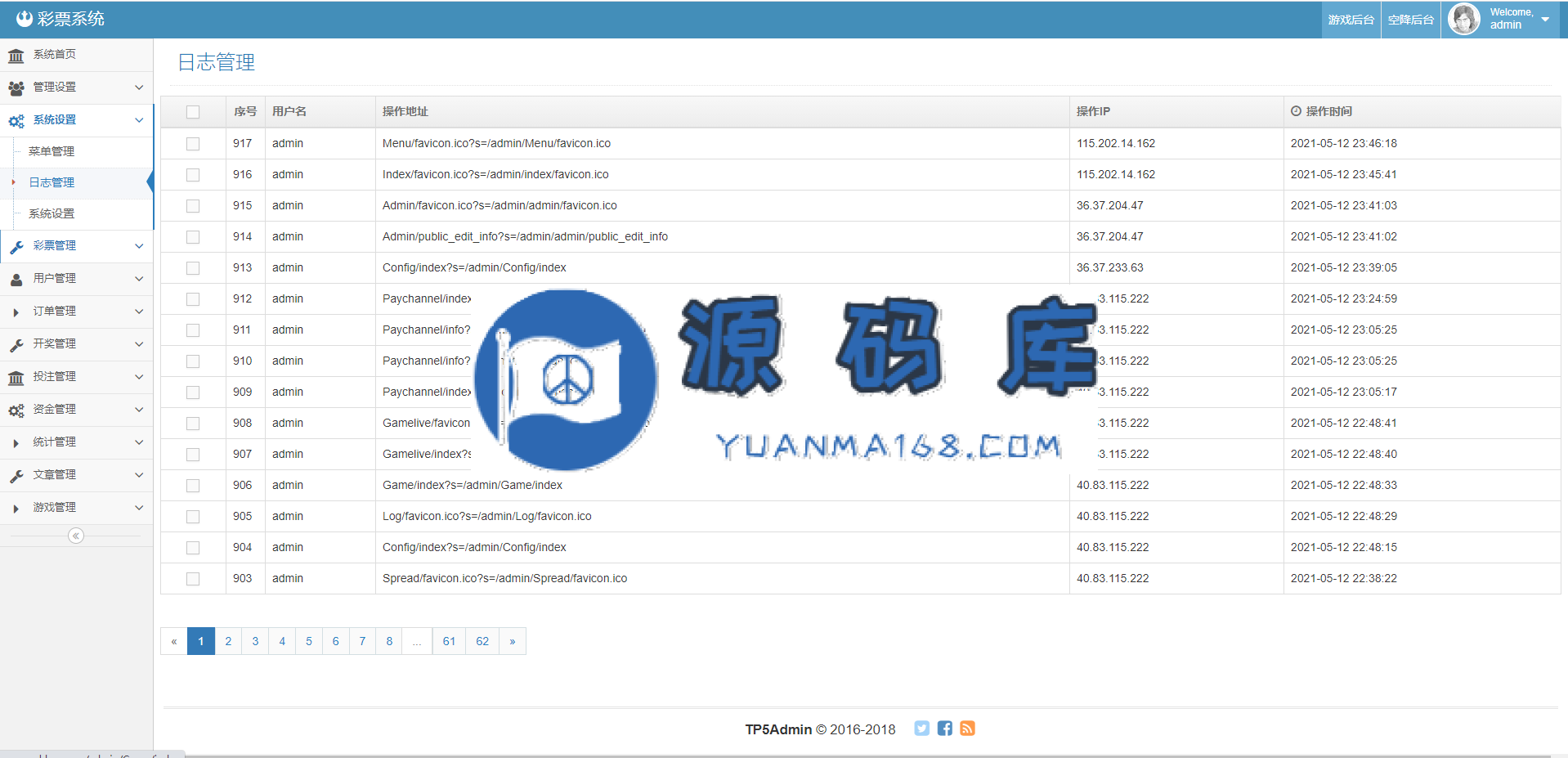Go to previous page with « button
This screenshot has width=1568, height=758.
tap(174, 641)
